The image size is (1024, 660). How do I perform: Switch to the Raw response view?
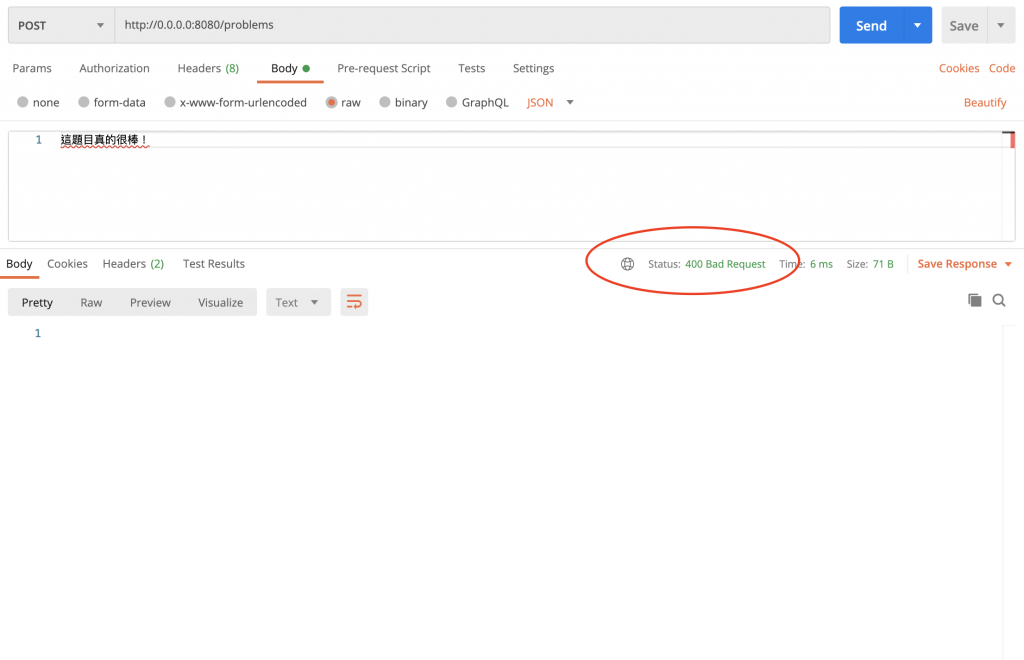coord(91,302)
